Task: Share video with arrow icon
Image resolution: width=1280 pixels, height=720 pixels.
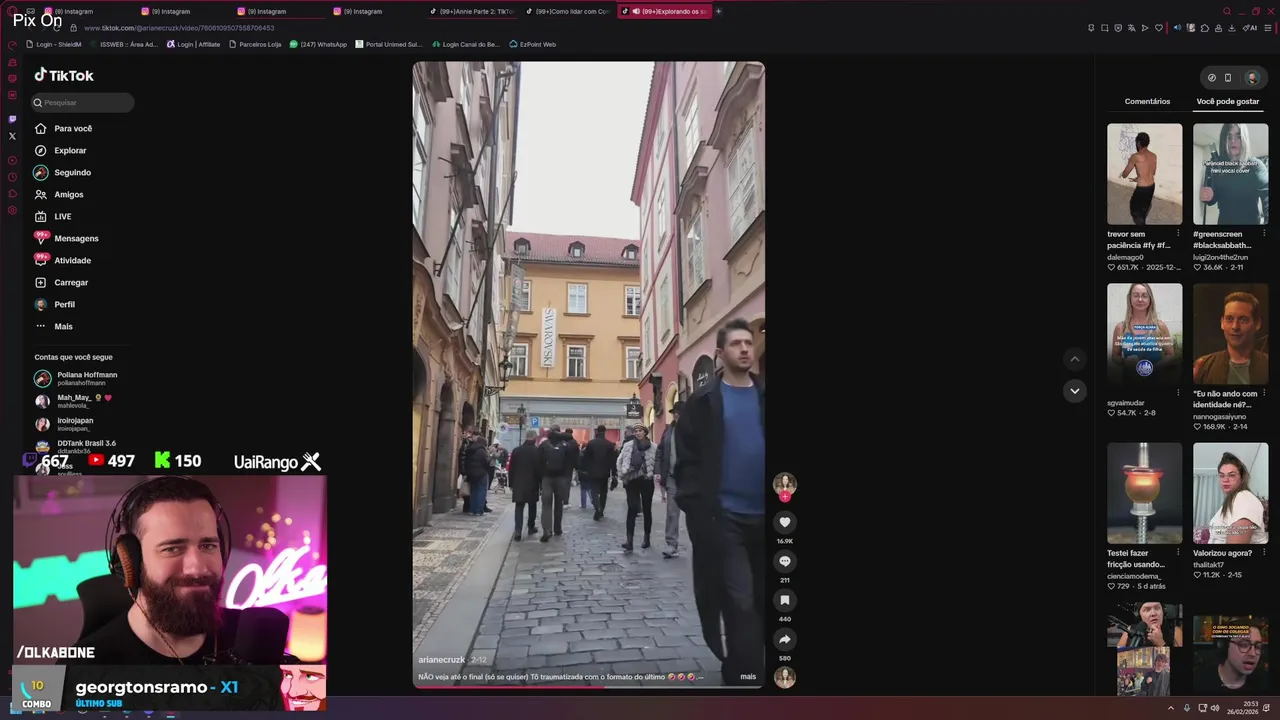Action: pyautogui.click(x=785, y=639)
